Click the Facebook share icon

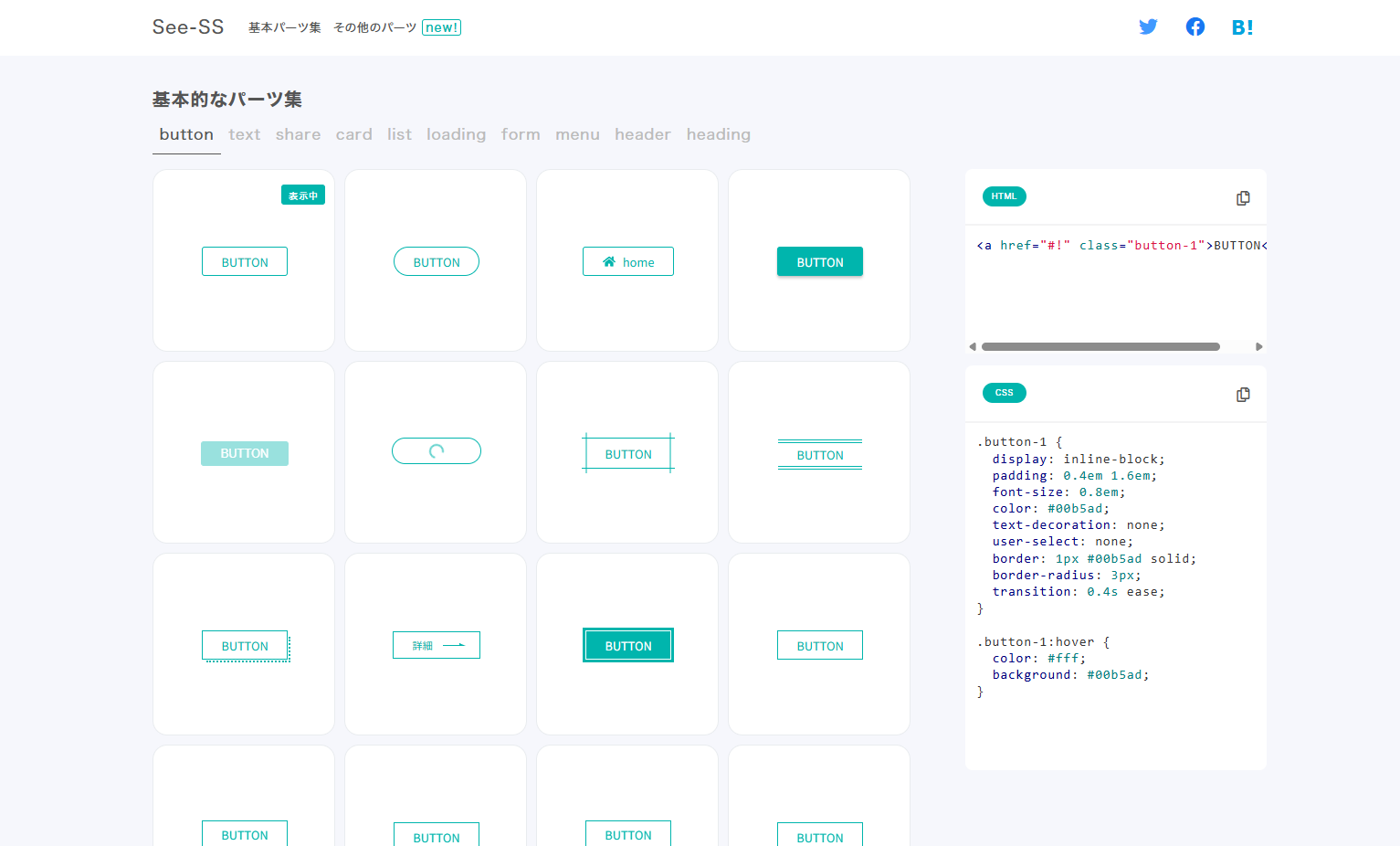coord(1195,26)
